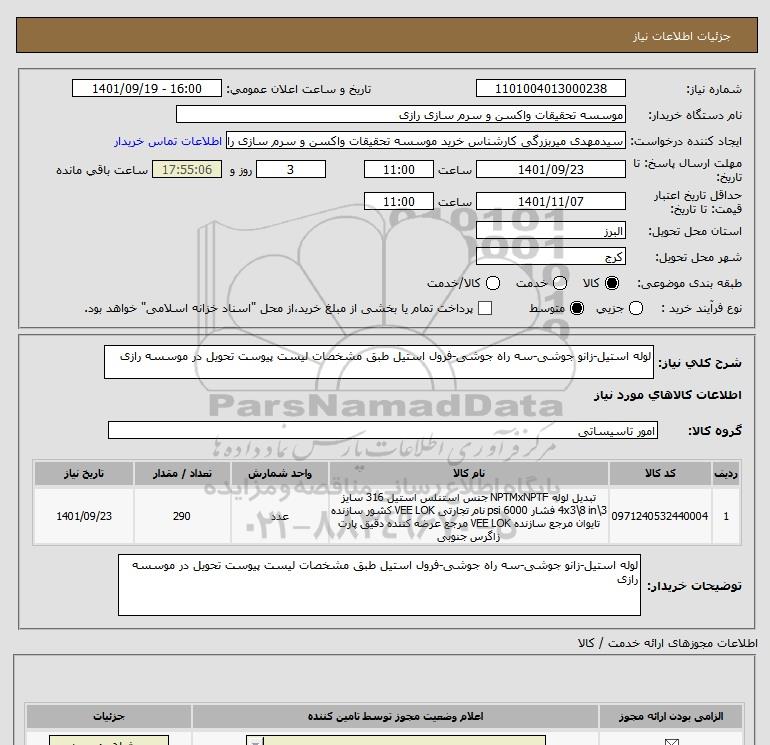This screenshot has width=770, height=745.
Task: Click the response deadline date 1401/09/23 field
Action: click(x=550, y=169)
